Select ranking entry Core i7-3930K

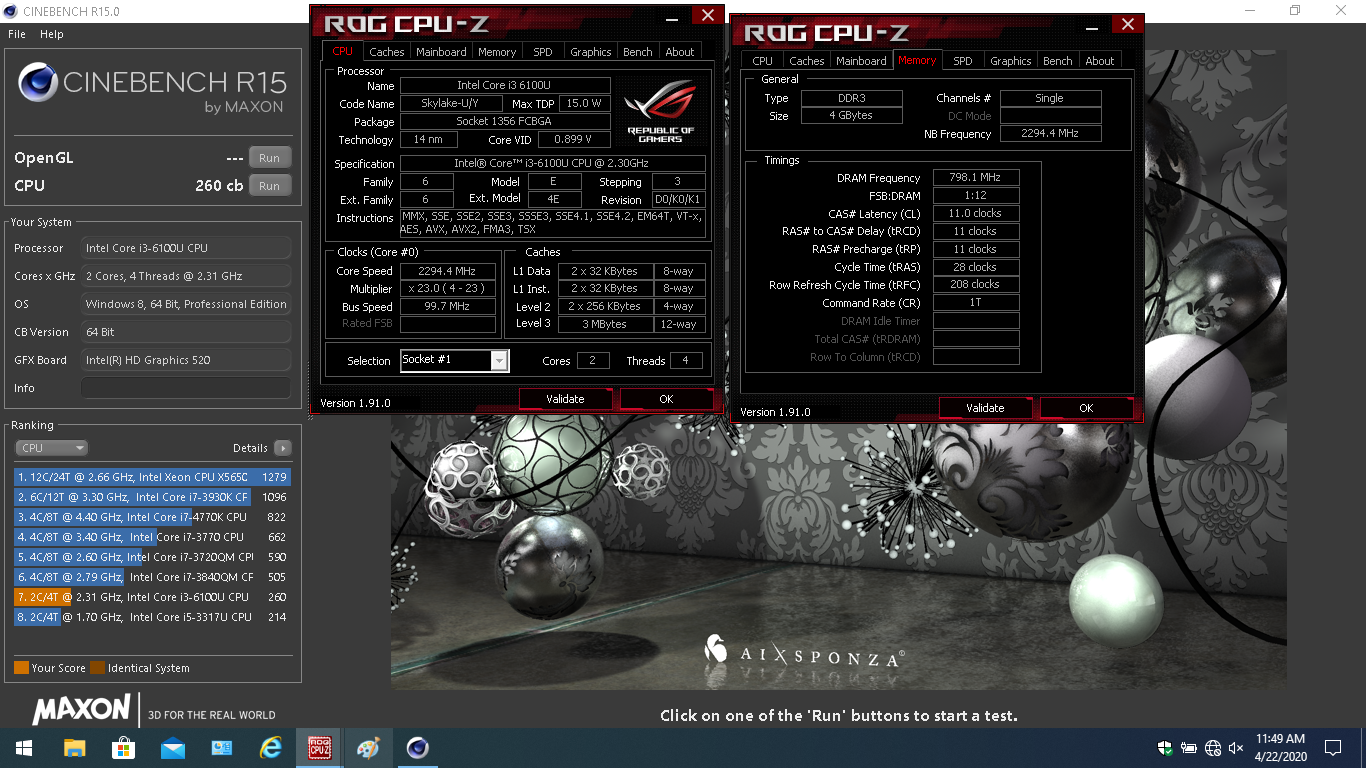(x=152, y=497)
